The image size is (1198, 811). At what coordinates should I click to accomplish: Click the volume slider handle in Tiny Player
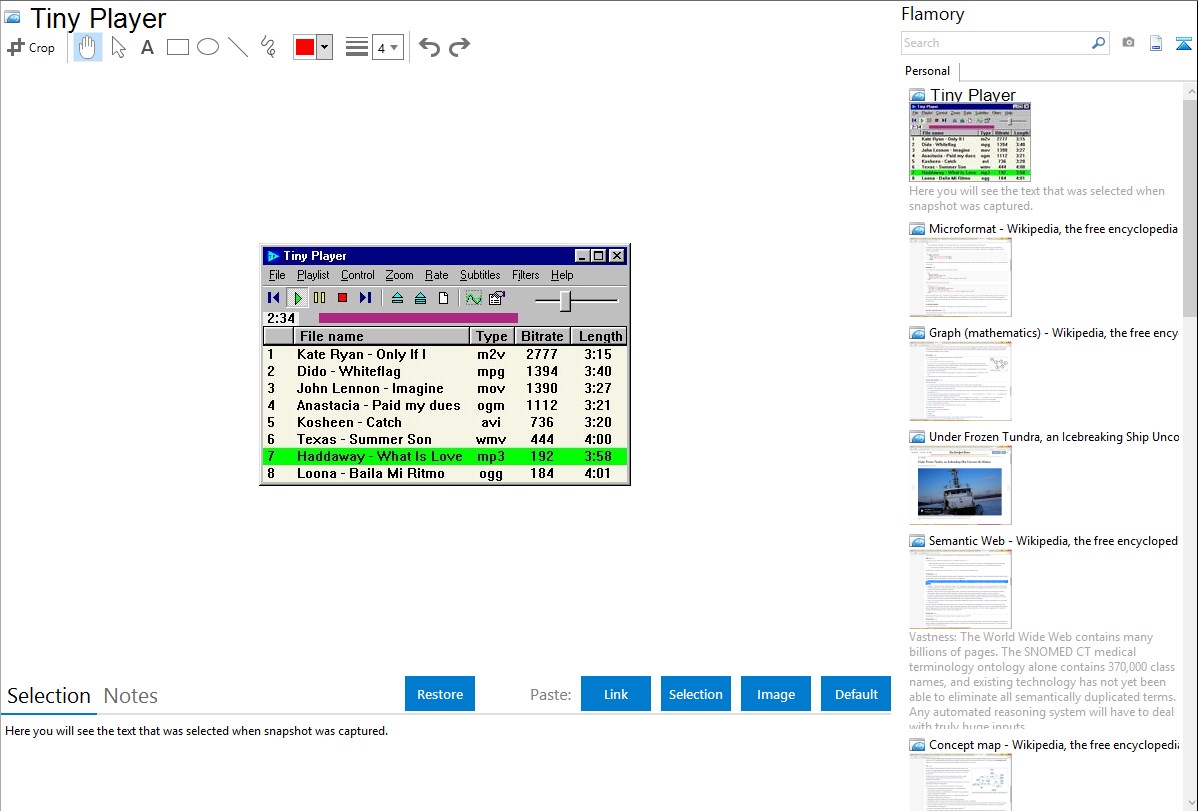tap(565, 301)
